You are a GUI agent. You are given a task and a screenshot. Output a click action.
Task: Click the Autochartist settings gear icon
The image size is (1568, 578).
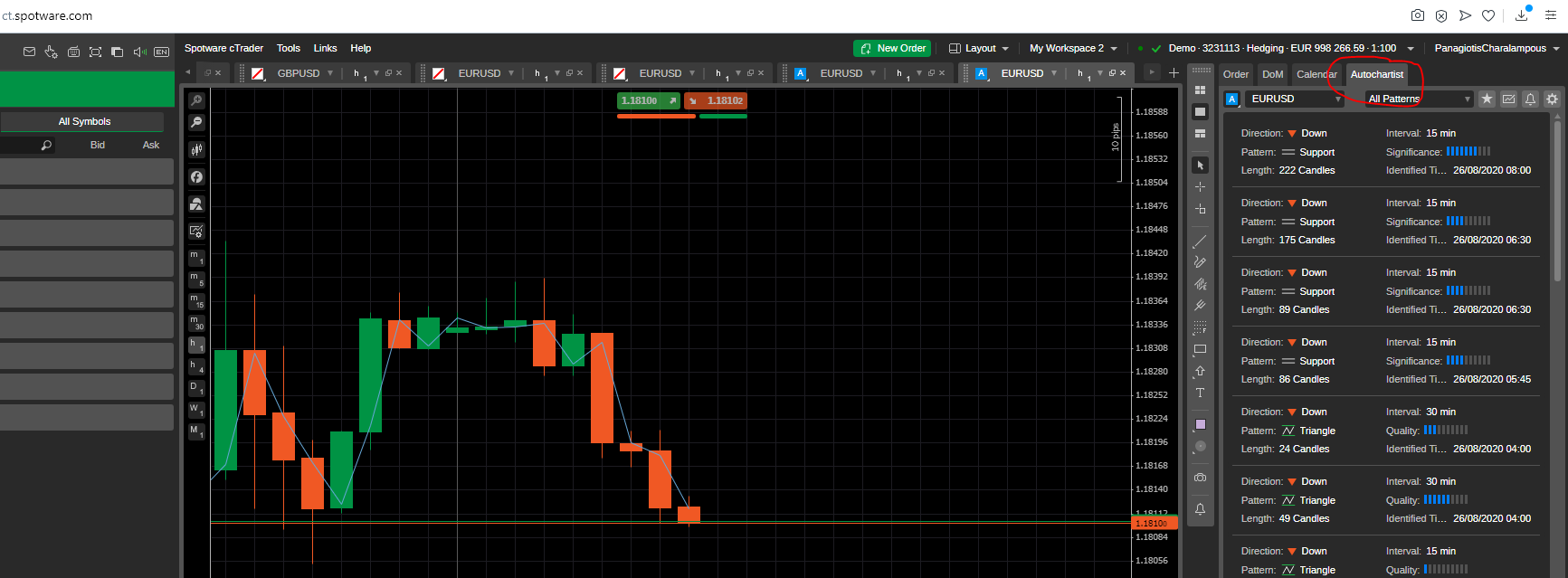click(x=1552, y=99)
